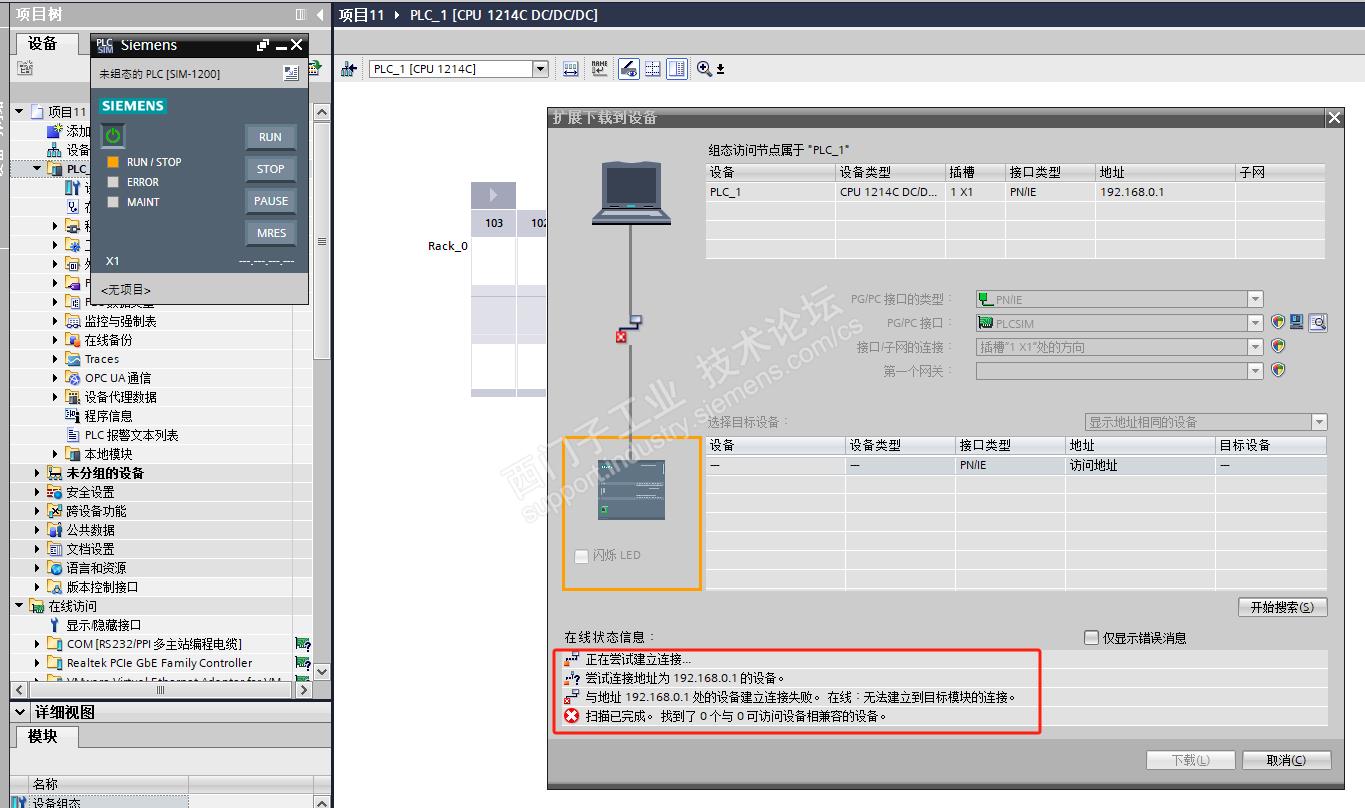Select 语言和资源 in the project tree
Viewport: 1365px width, 808px height.
[x=96, y=568]
